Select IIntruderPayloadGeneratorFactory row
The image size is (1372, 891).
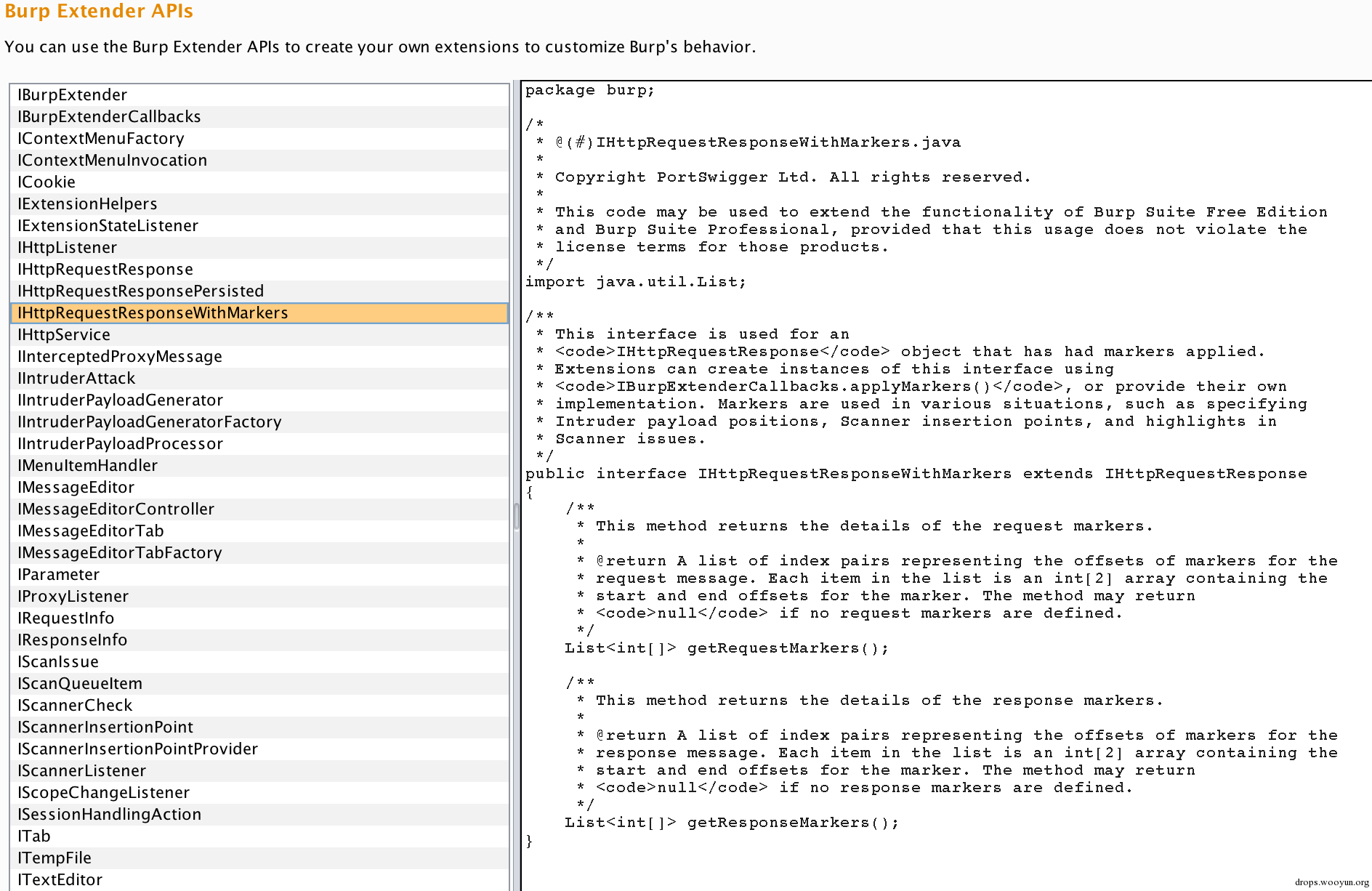[259, 422]
